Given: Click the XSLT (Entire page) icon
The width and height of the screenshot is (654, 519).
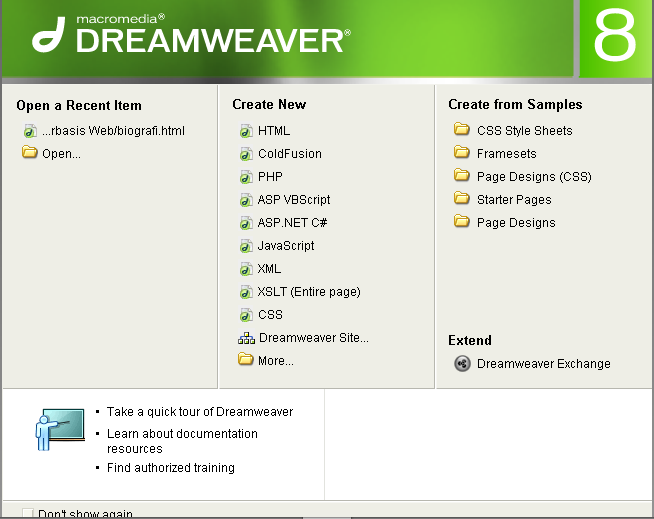Looking at the screenshot, I should point(246,292).
